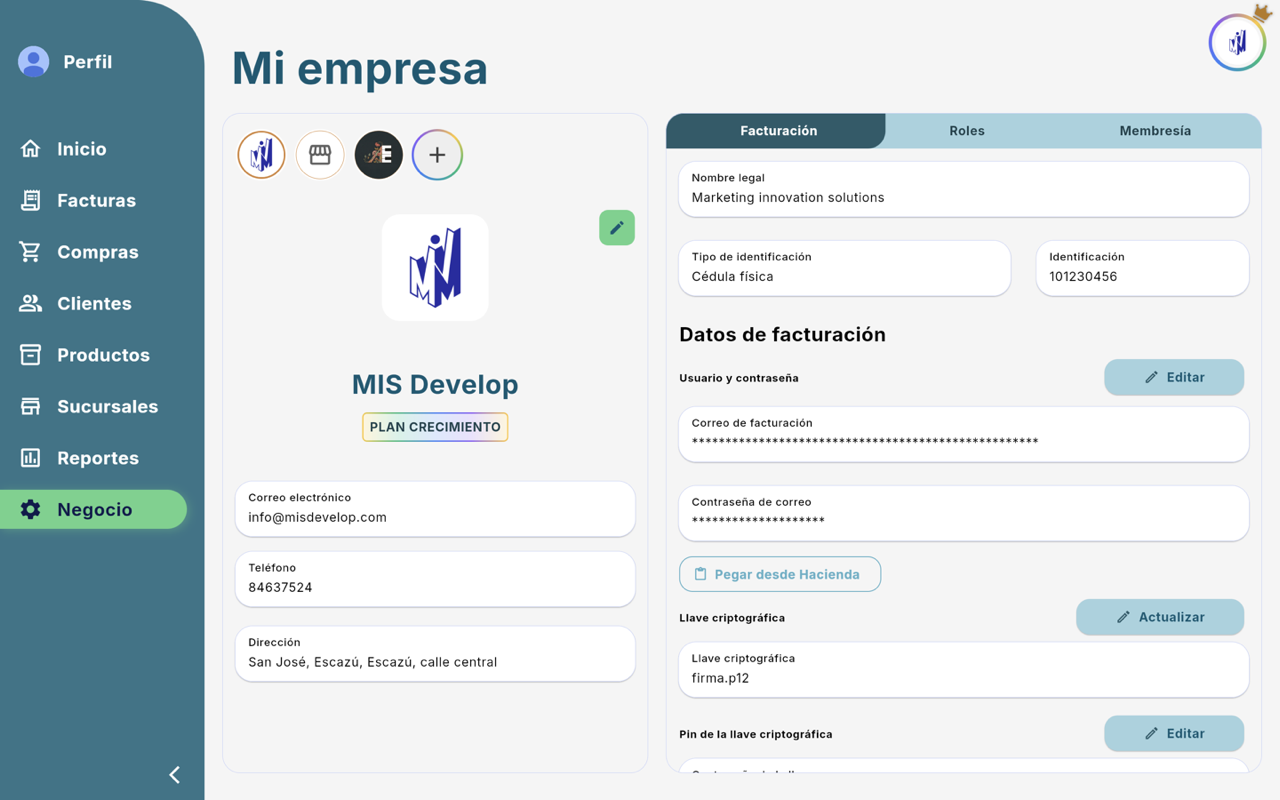Image resolution: width=1280 pixels, height=800 pixels.
Task: Go to Negocio in the sidebar
Action: click(x=94, y=509)
